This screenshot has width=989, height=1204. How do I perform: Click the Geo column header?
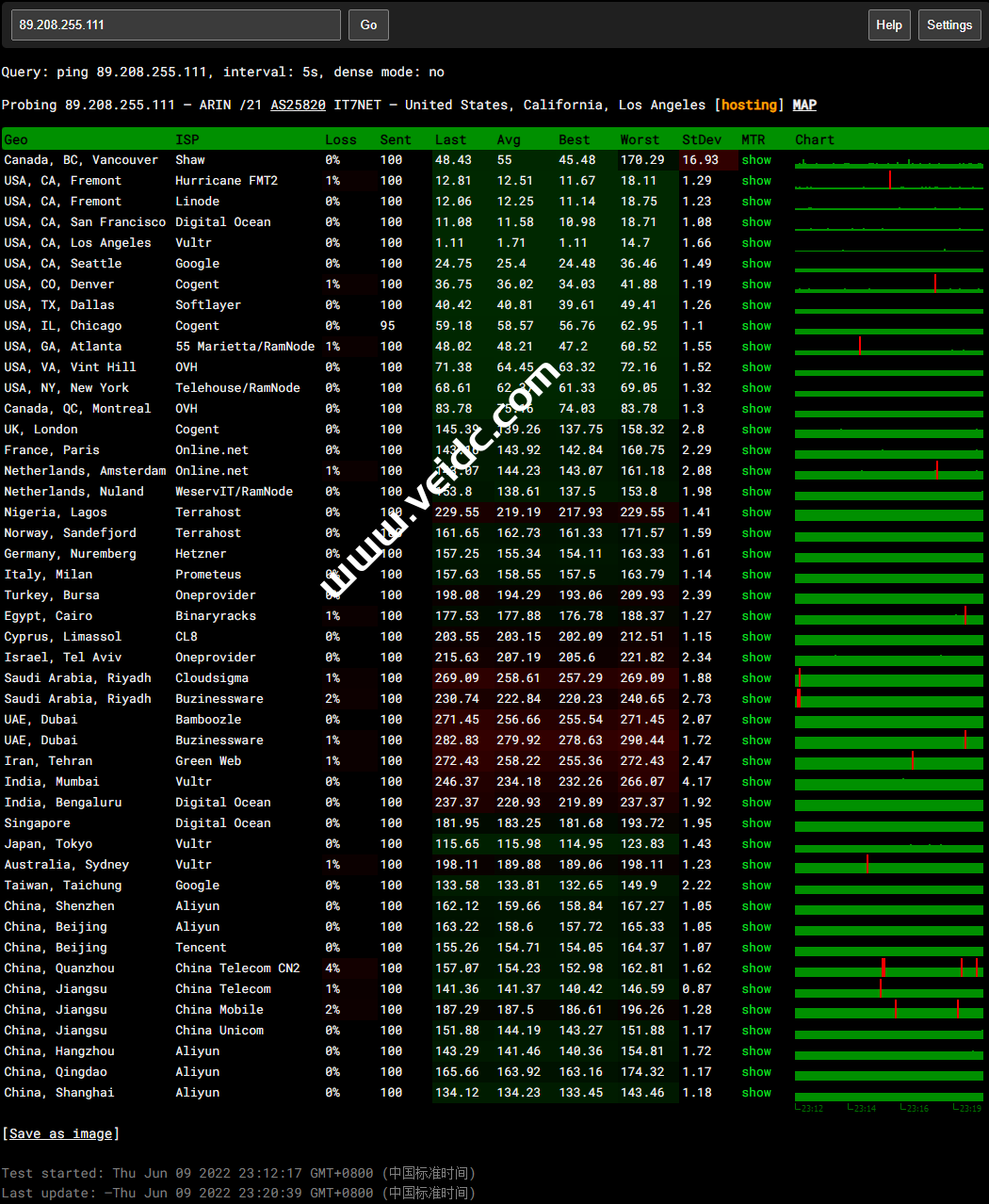pos(16,139)
